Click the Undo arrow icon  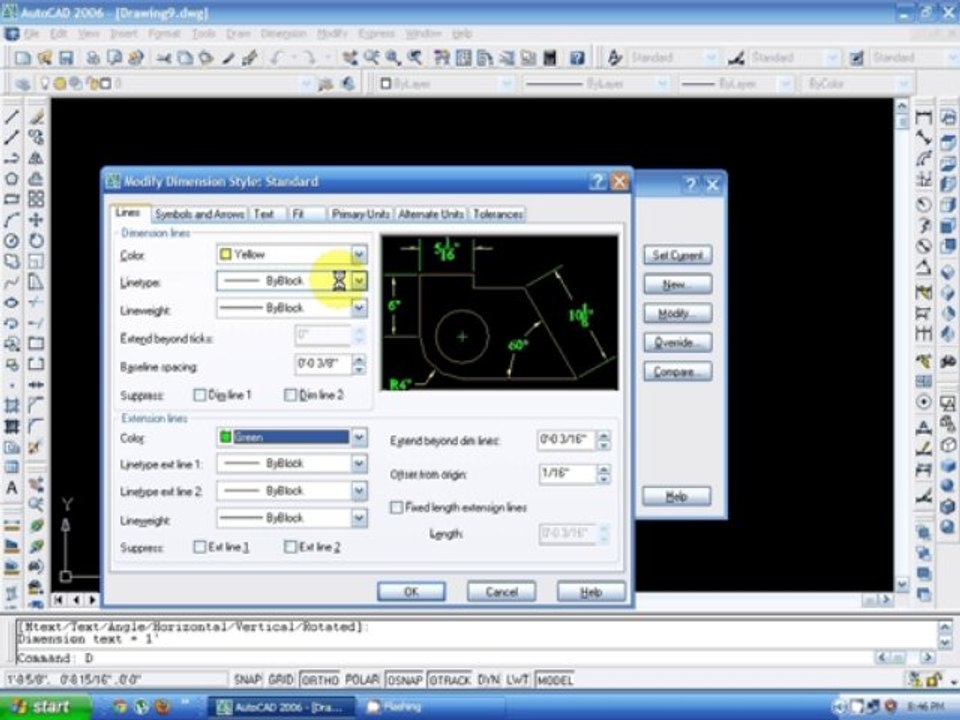277,58
